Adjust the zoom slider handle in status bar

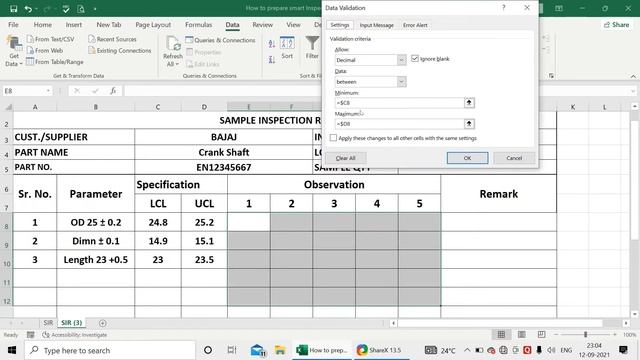point(585,335)
